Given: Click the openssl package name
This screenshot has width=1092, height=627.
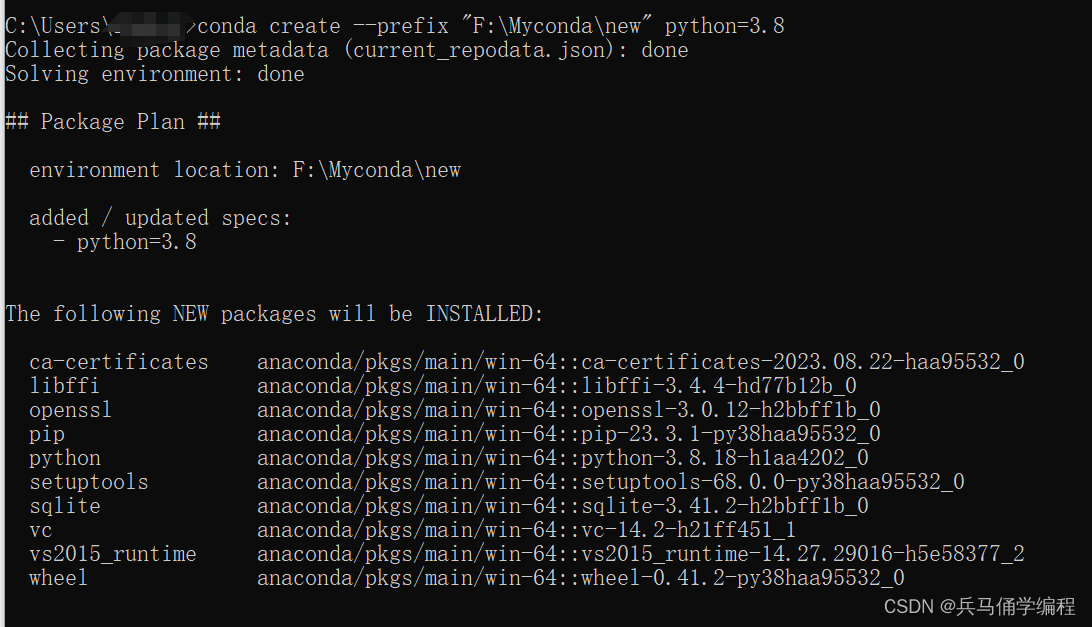Looking at the screenshot, I should click(70, 410).
